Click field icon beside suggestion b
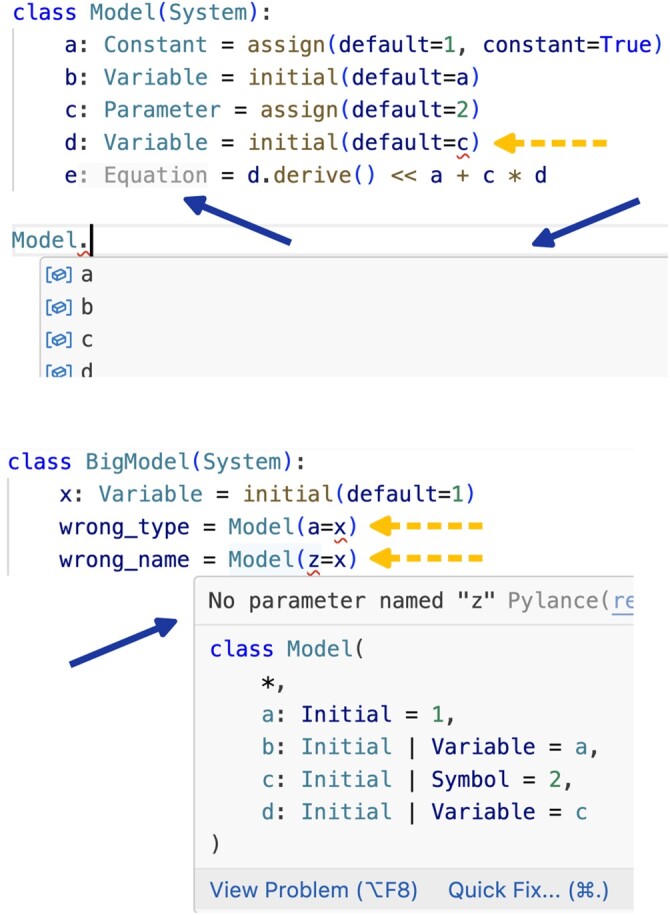670x915 pixels. (x=58, y=307)
